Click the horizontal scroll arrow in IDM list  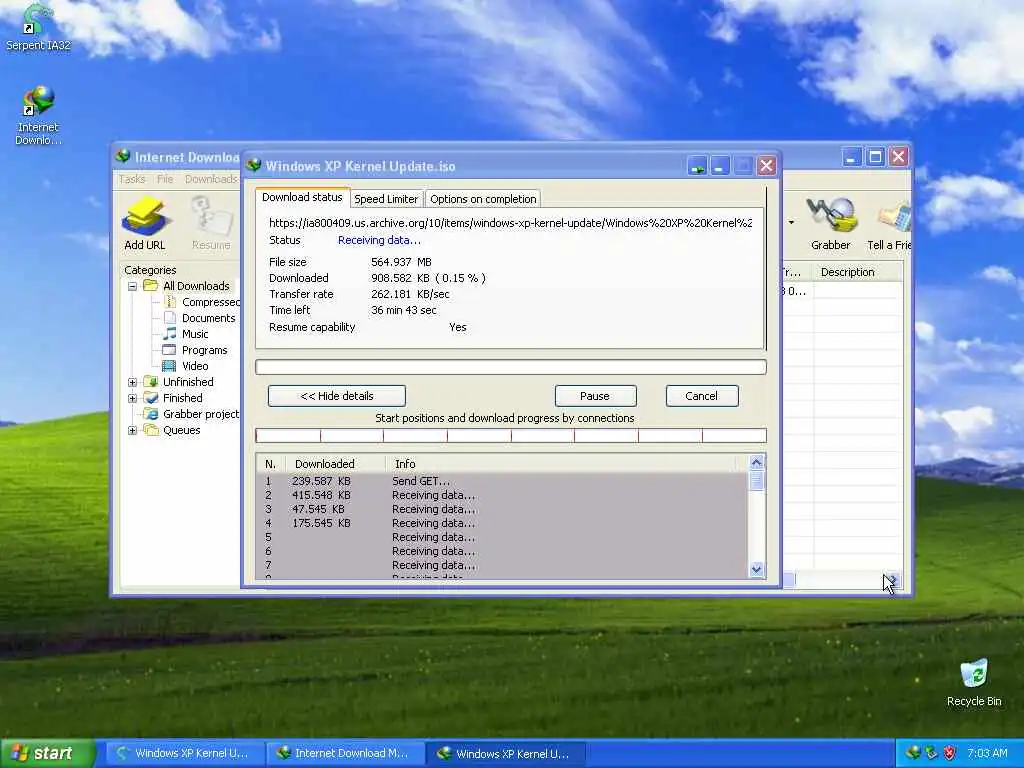coord(894,580)
